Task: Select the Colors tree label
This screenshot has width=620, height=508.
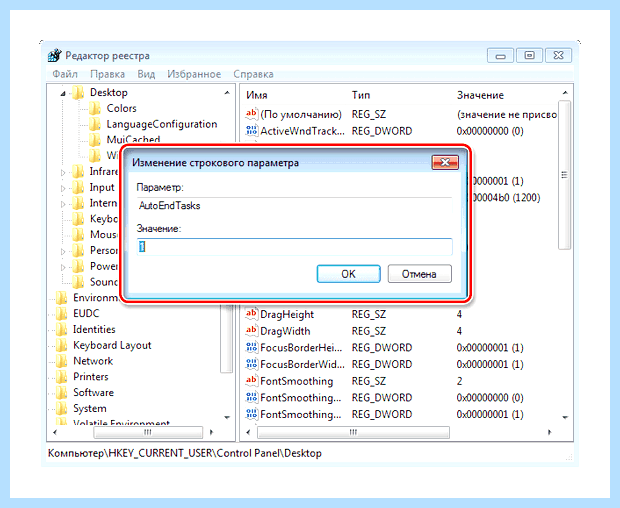Action: pos(121,108)
